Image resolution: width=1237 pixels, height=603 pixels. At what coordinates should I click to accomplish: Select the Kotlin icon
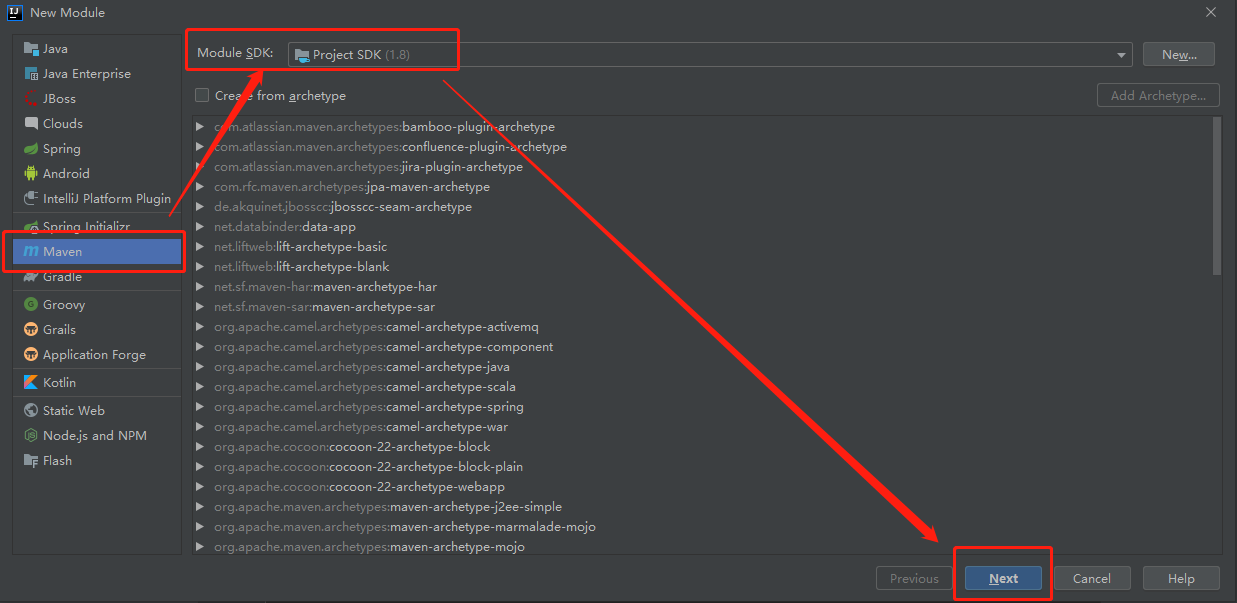pyautogui.click(x=31, y=382)
